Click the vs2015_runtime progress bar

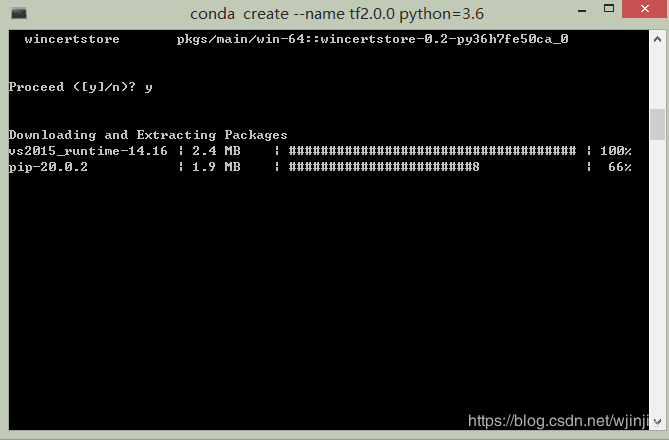[432, 151]
